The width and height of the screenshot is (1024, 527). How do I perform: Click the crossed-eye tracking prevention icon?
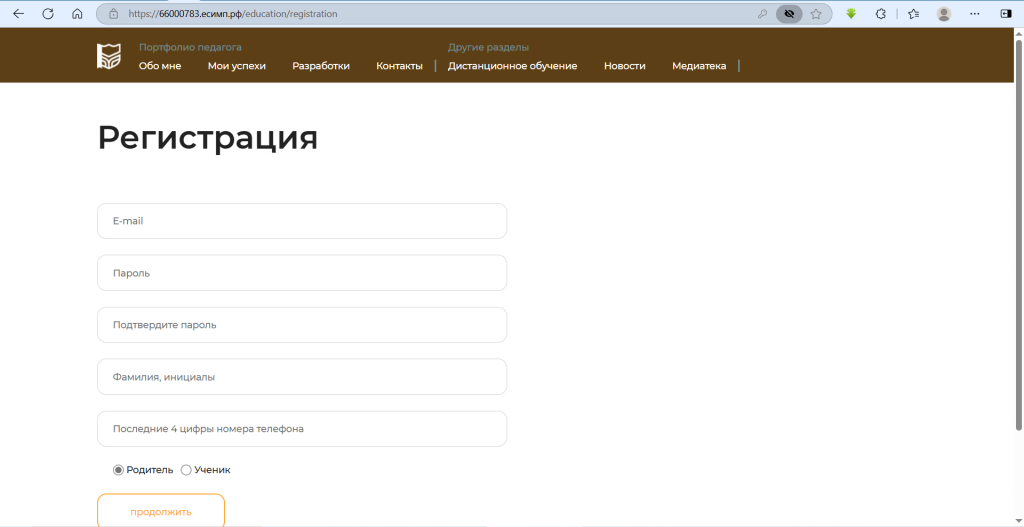tap(789, 14)
